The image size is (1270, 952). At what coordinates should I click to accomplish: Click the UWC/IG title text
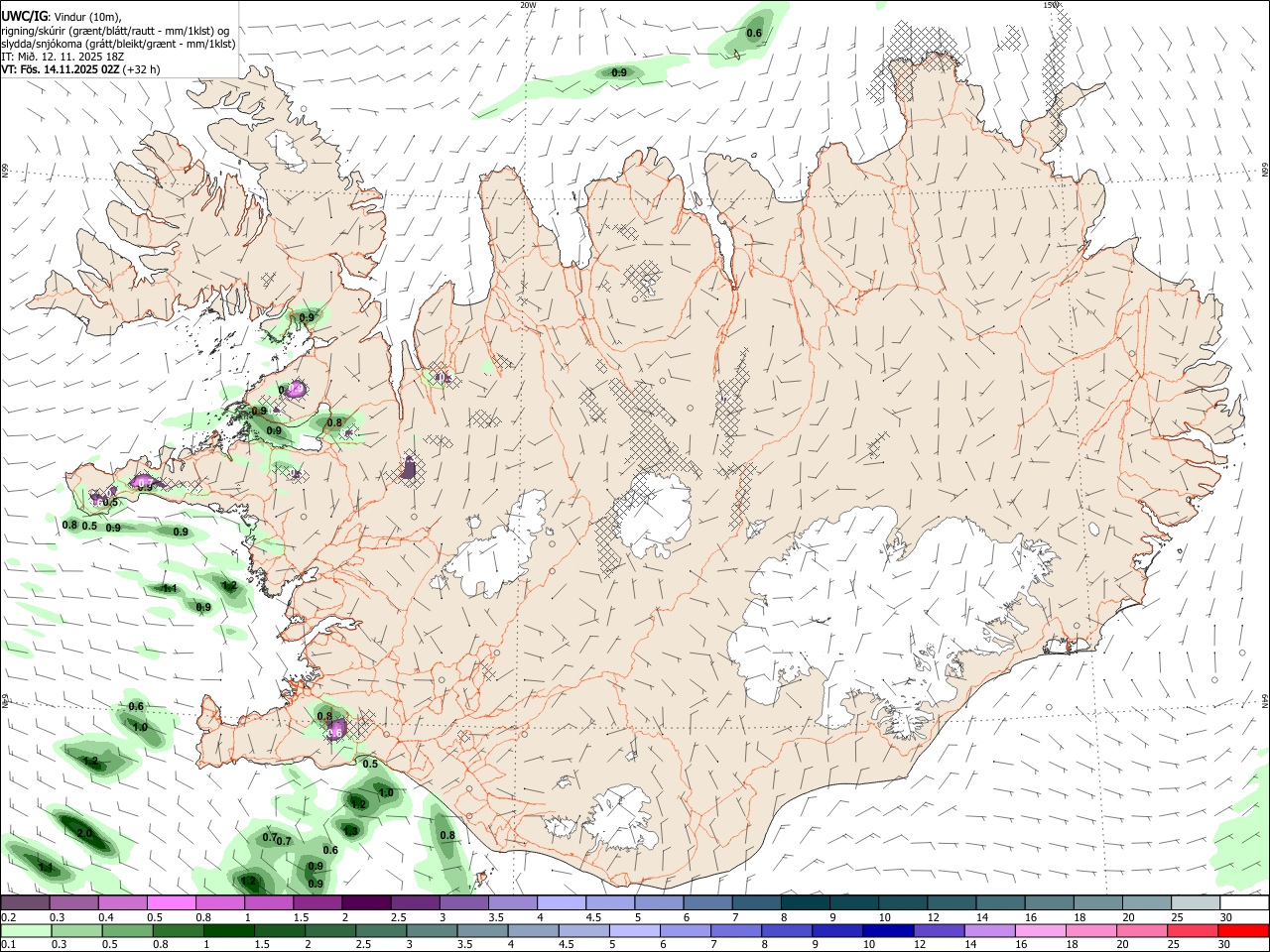coord(24,15)
